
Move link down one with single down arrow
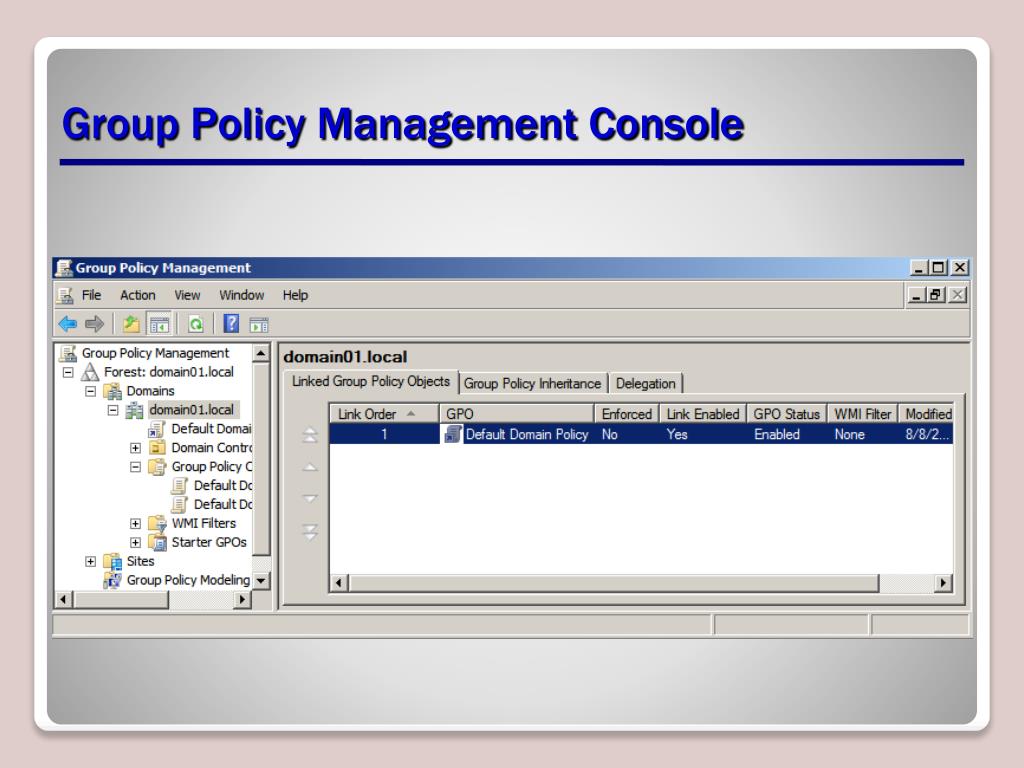310,499
